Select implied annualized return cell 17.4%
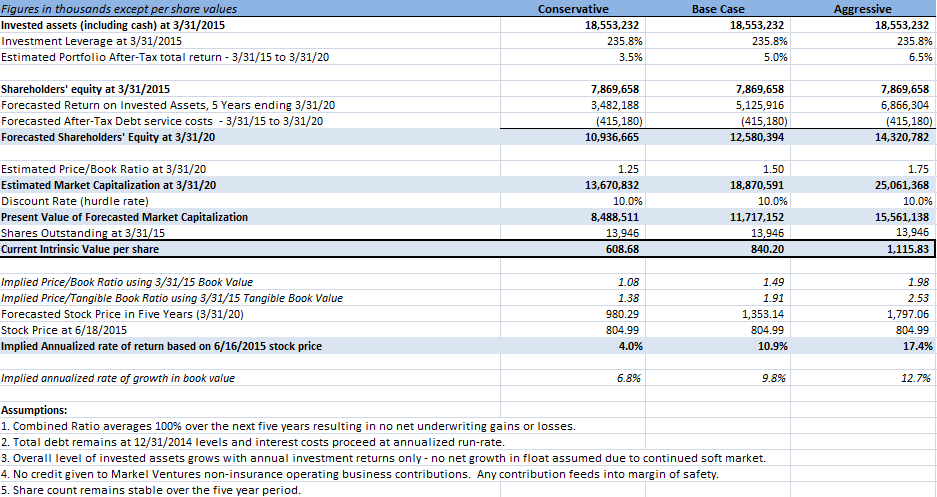937x497 pixels. 917,346
